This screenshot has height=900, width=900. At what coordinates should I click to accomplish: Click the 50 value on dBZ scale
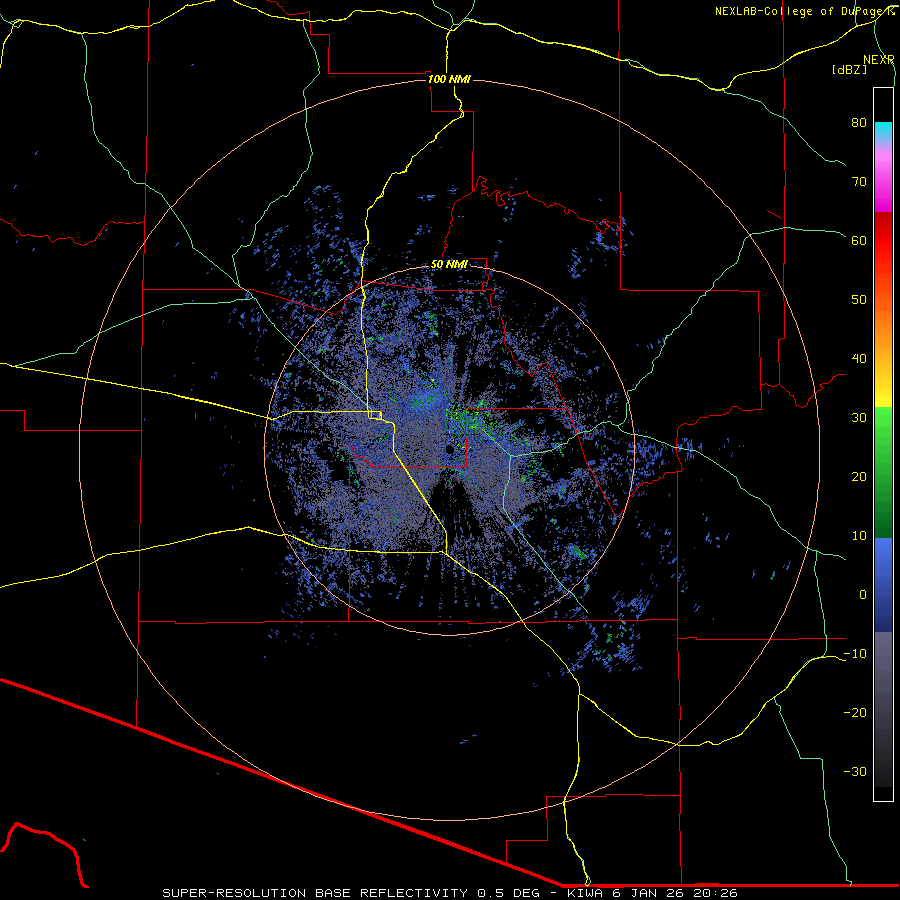pos(859,300)
